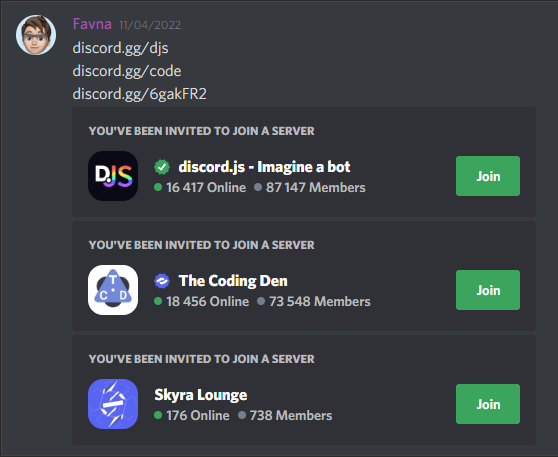Click the 11/04/2022 message timestamp
The image size is (558, 457).
pyautogui.click(x=150, y=25)
